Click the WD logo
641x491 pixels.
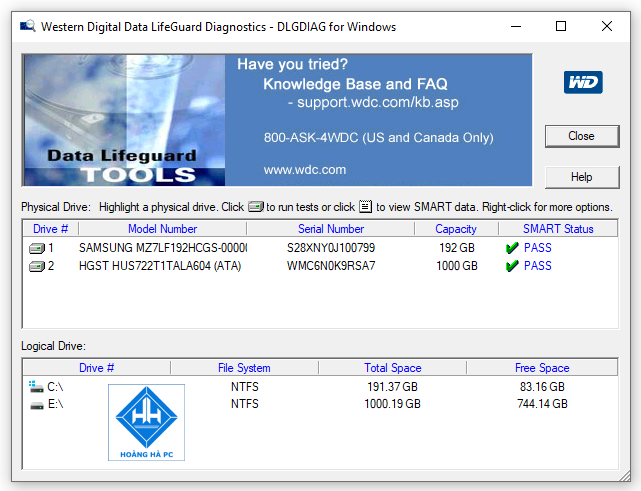point(583,82)
